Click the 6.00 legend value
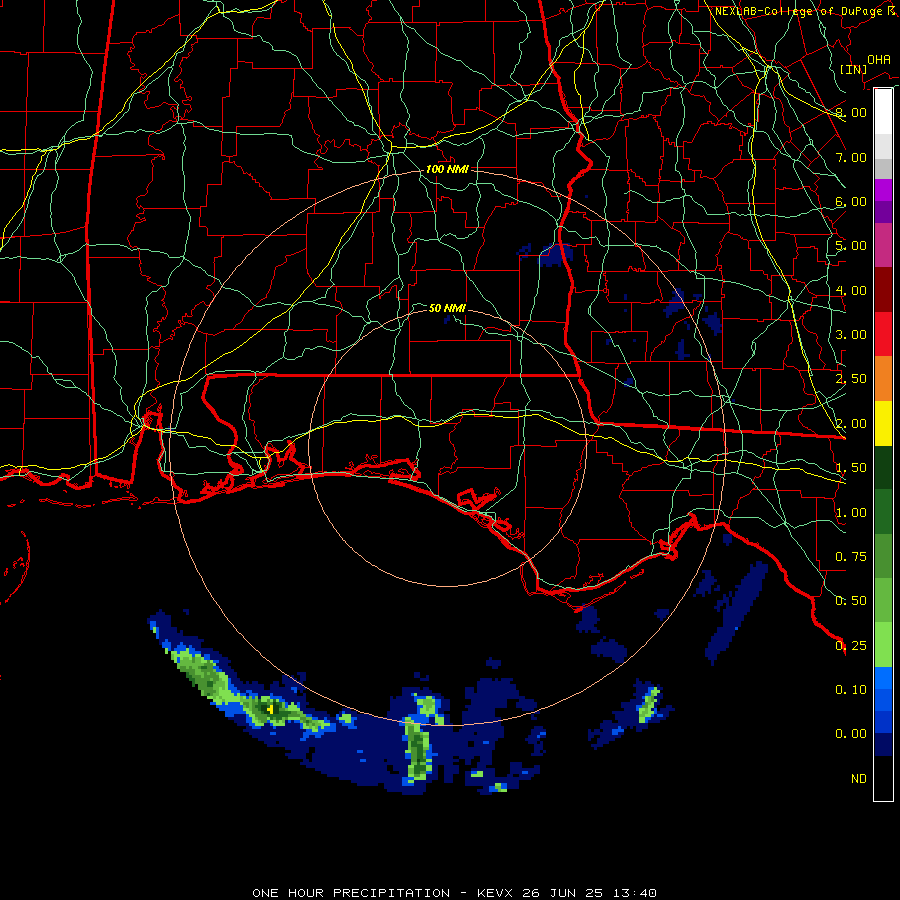Viewport: 900px width, 900px height. point(851,201)
